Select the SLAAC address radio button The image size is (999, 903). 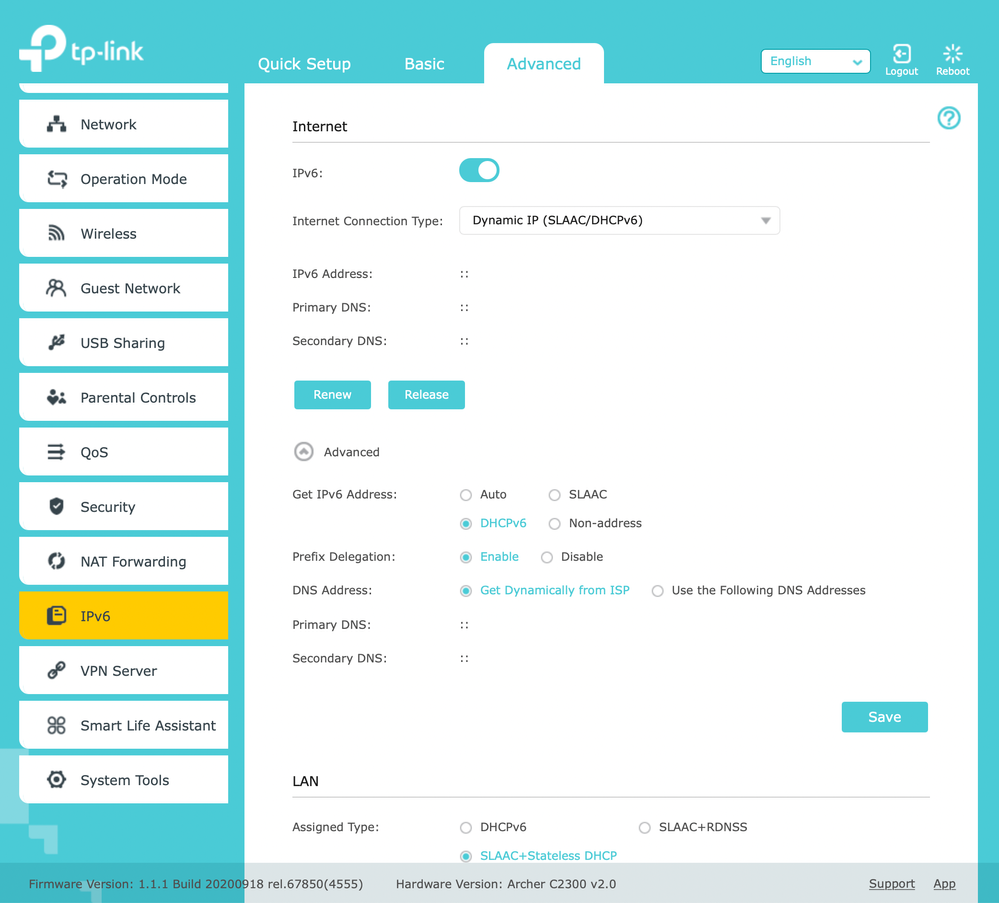(x=555, y=495)
